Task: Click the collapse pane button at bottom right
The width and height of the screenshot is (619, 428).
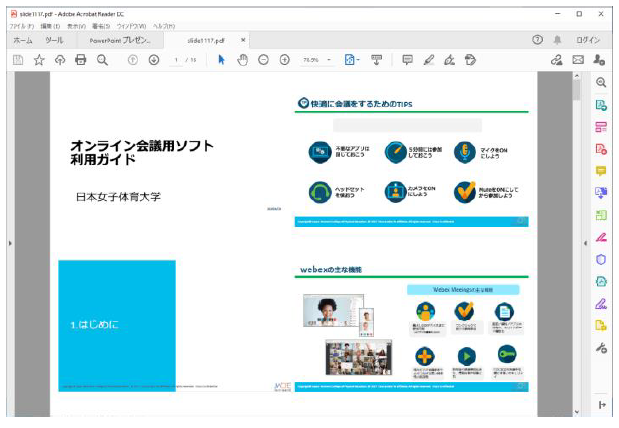Action: click(x=602, y=405)
